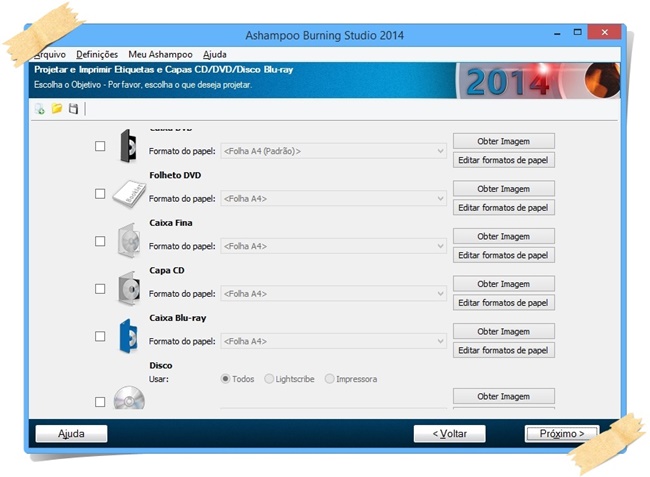650x477 pixels.
Task: Minimize the Ashampoo Burning Studio window
Action: click(x=557, y=33)
